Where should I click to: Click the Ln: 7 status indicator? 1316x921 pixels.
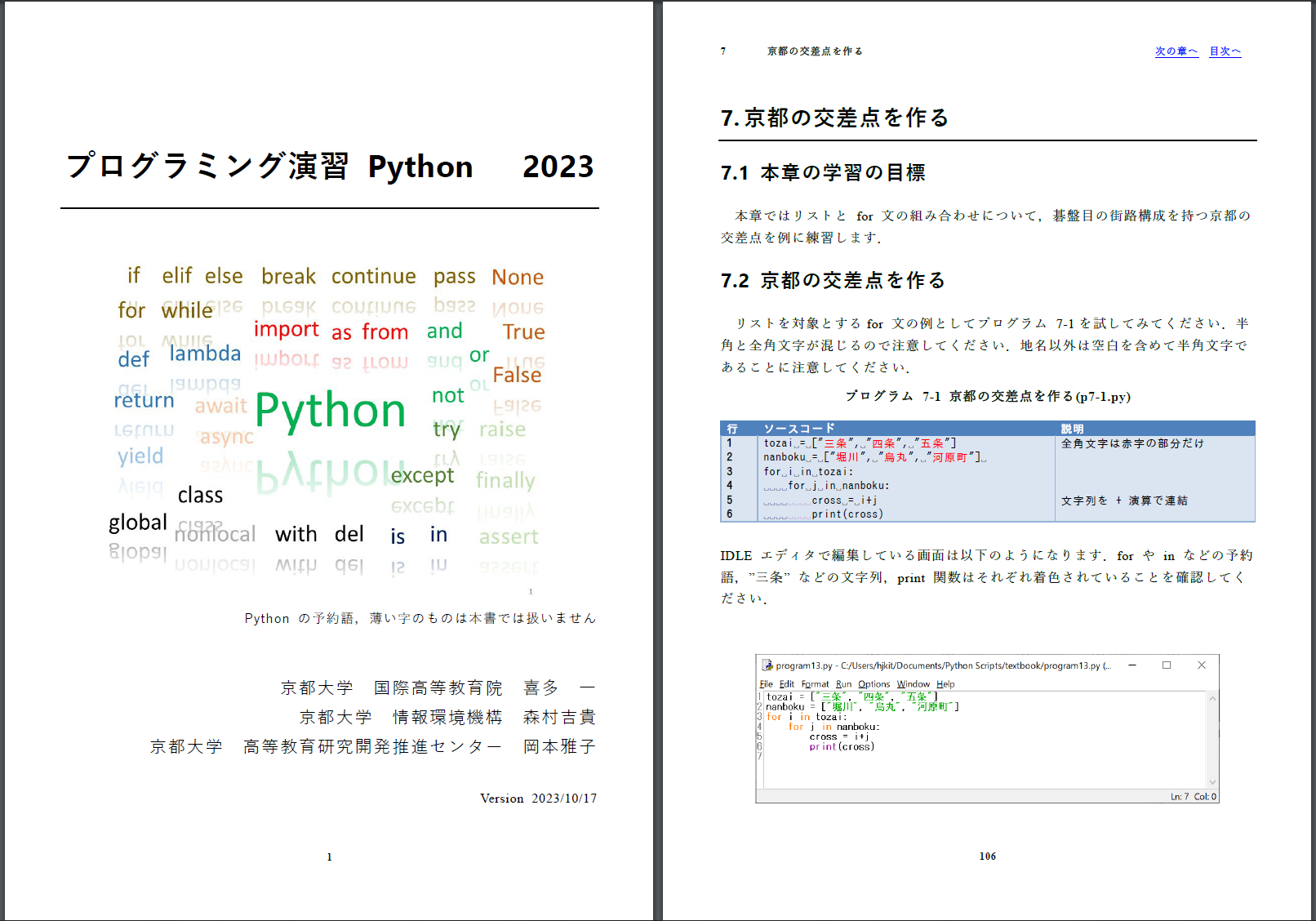[x=1179, y=796]
